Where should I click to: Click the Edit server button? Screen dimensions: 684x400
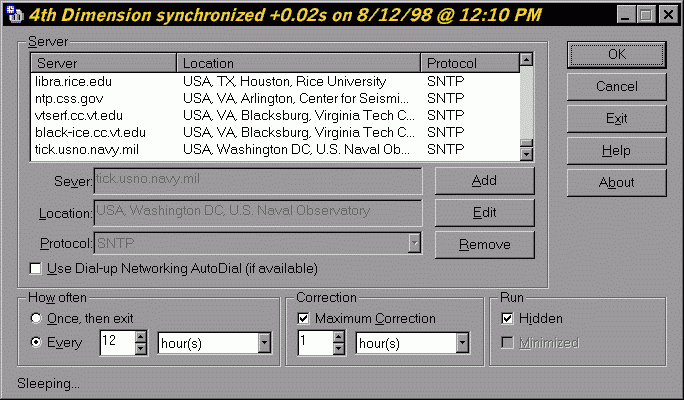pyautogui.click(x=485, y=213)
